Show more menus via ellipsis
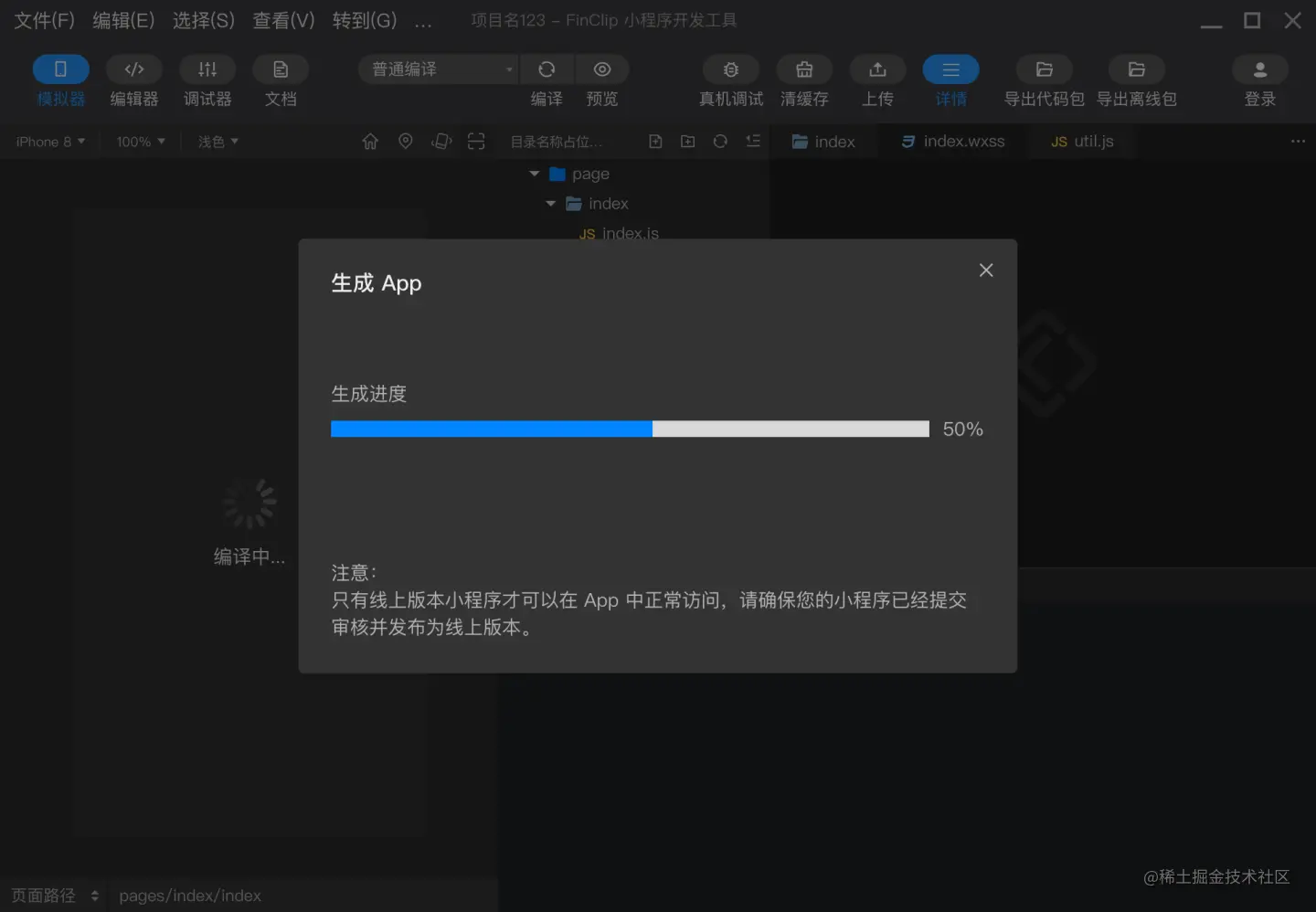 click(423, 22)
